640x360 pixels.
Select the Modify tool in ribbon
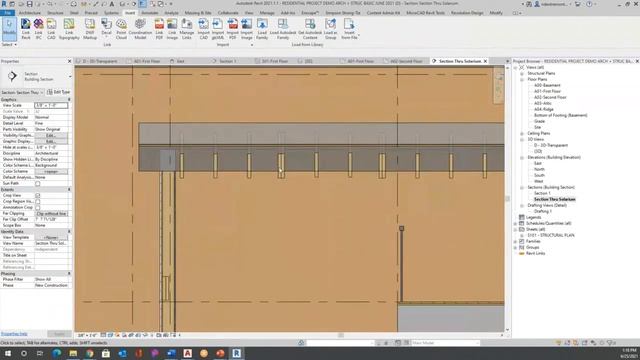coord(9,28)
